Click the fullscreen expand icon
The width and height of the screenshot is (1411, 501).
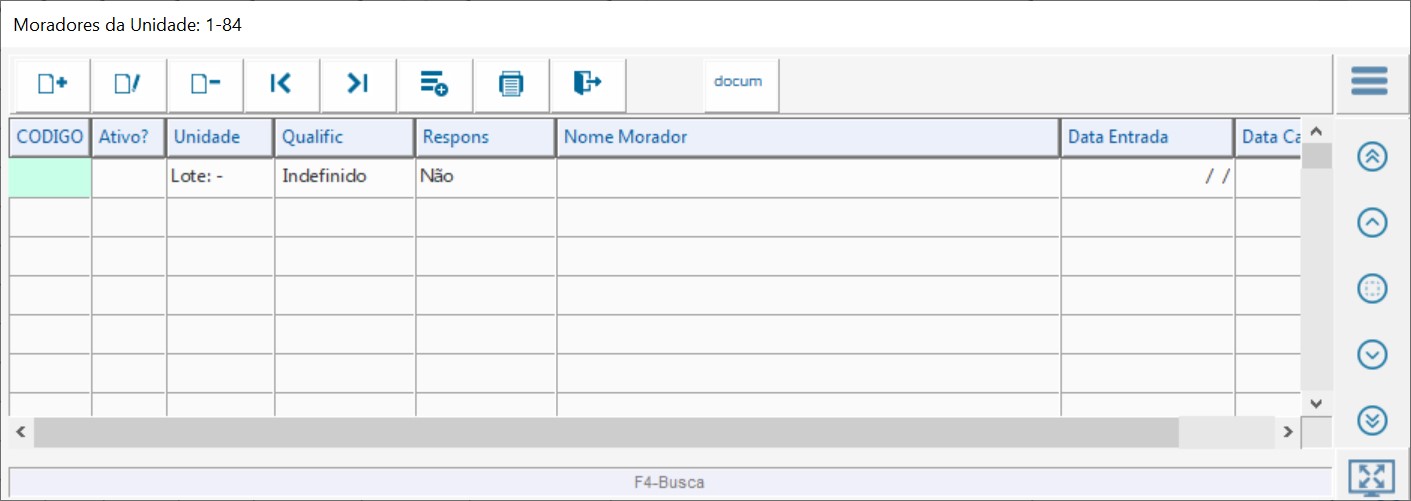coord(1371,477)
